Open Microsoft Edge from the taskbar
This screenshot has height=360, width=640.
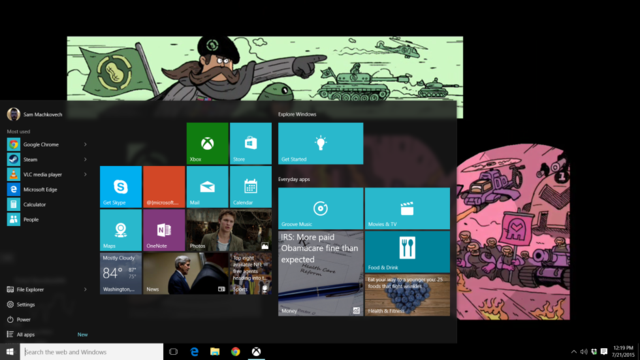click(x=194, y=351)
